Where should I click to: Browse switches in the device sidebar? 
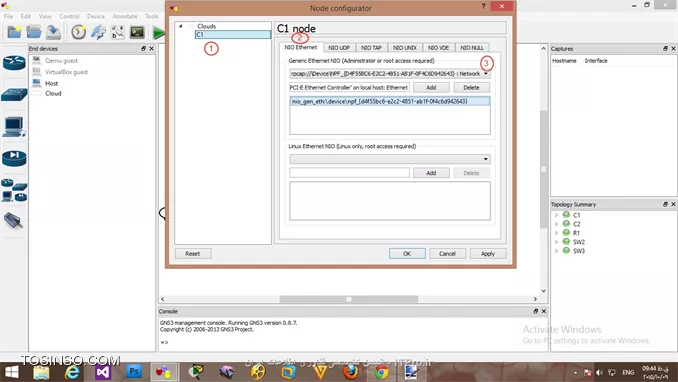point(14,95)
